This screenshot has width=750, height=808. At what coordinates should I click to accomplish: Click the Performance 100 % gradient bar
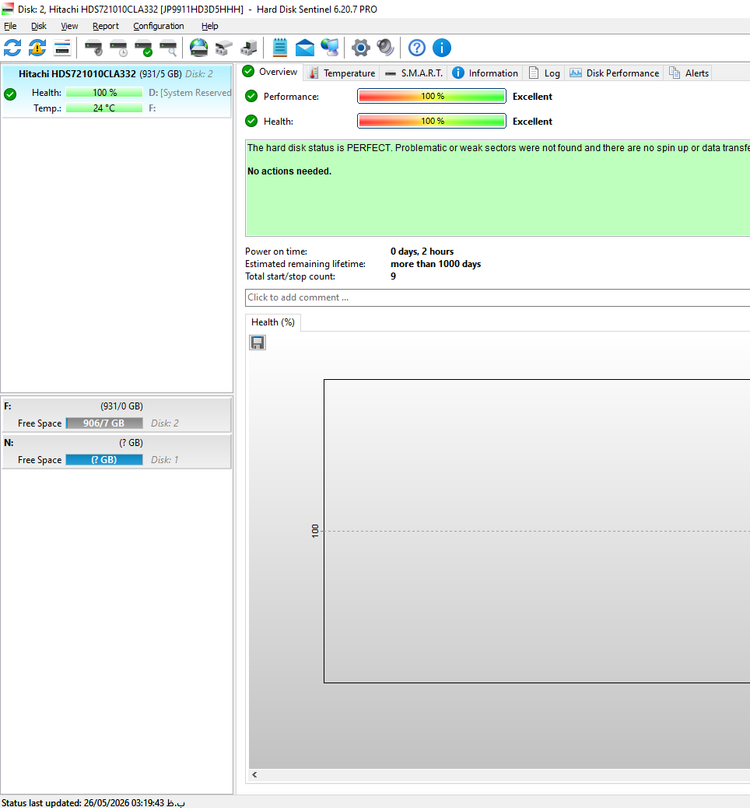pyautogui.click(x=431, y=96)
